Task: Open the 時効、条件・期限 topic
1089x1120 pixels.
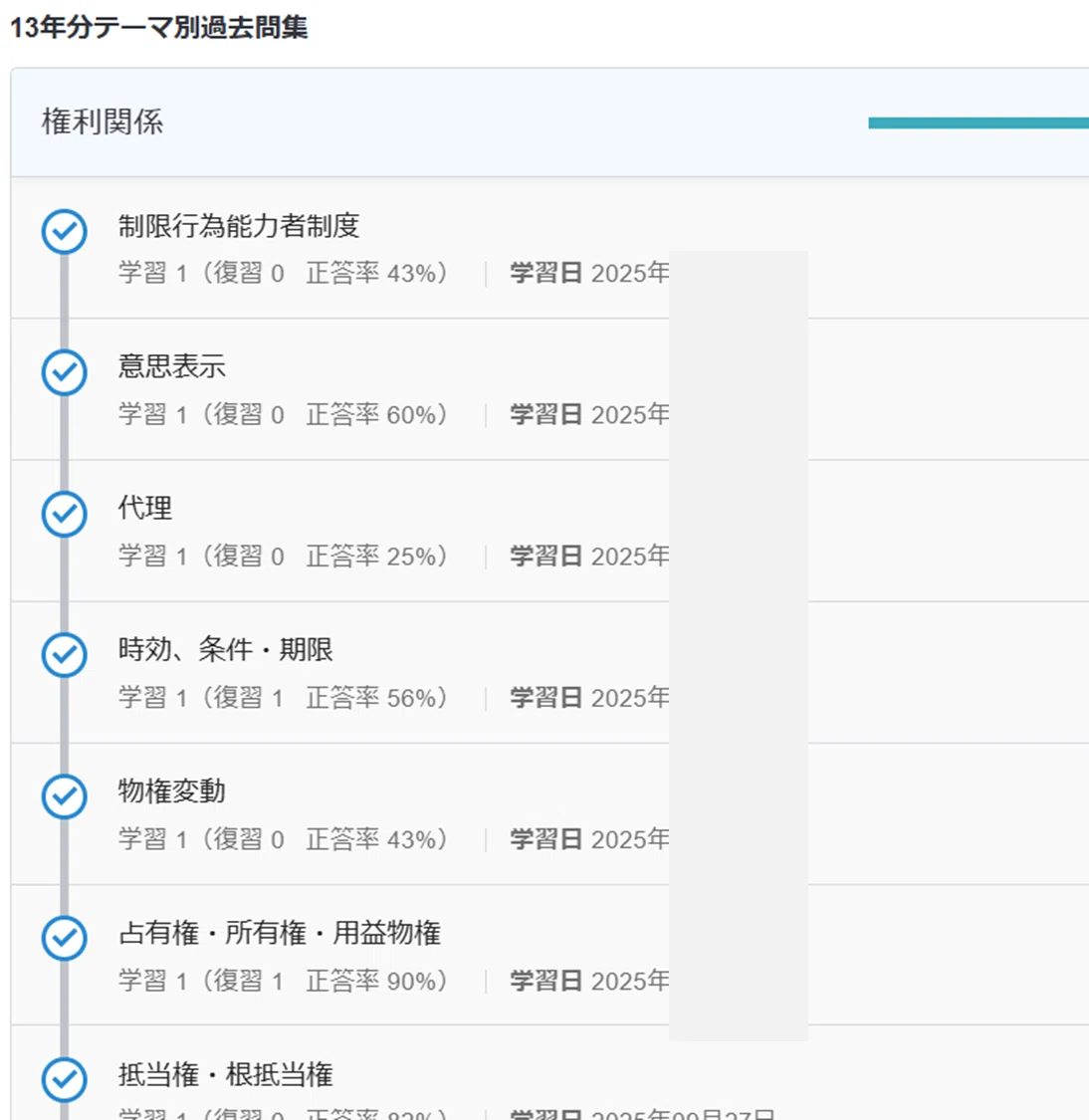Action: [226, 649]
